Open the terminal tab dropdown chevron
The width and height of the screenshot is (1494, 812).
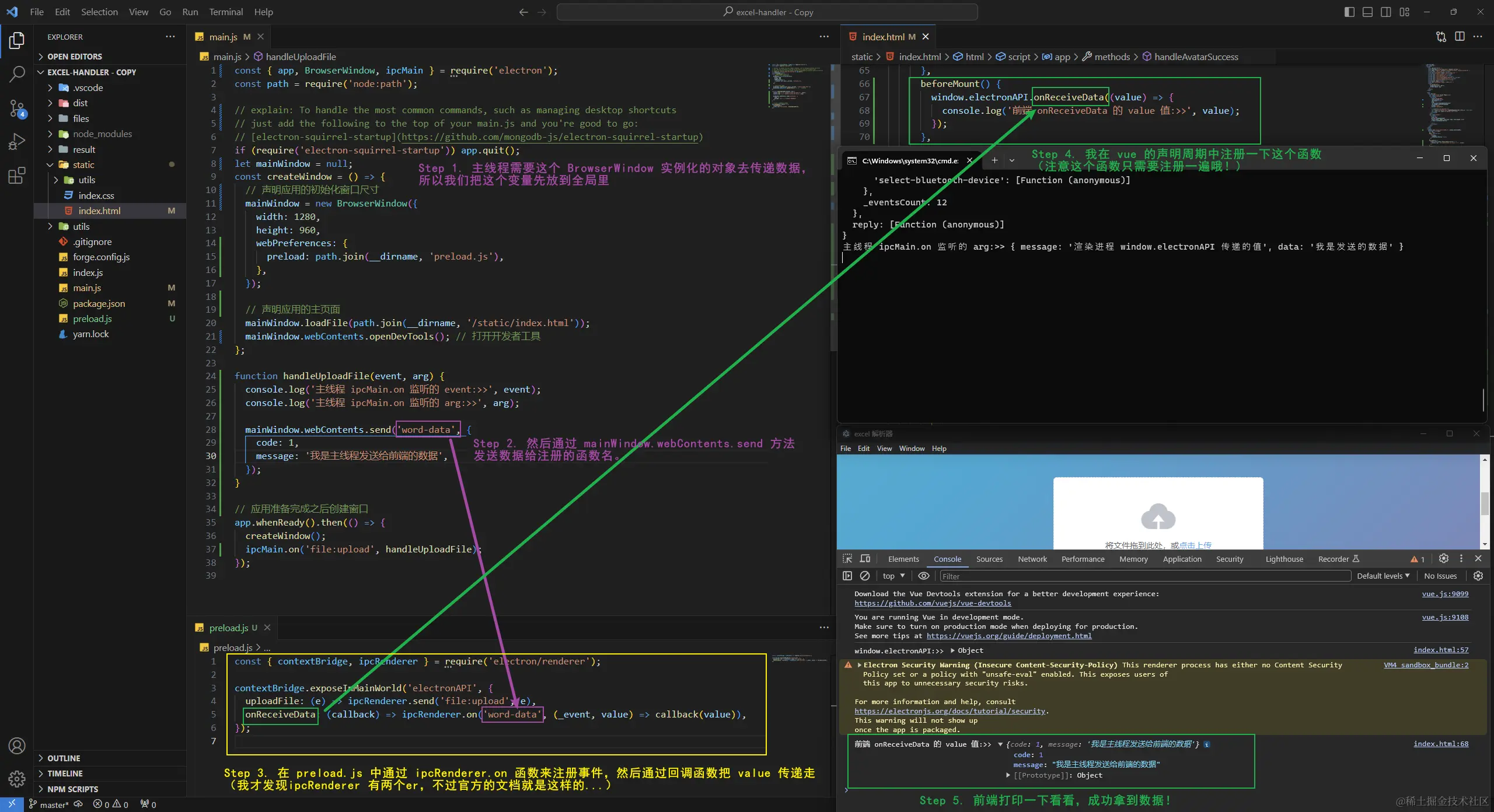[x=1012, y=160]
